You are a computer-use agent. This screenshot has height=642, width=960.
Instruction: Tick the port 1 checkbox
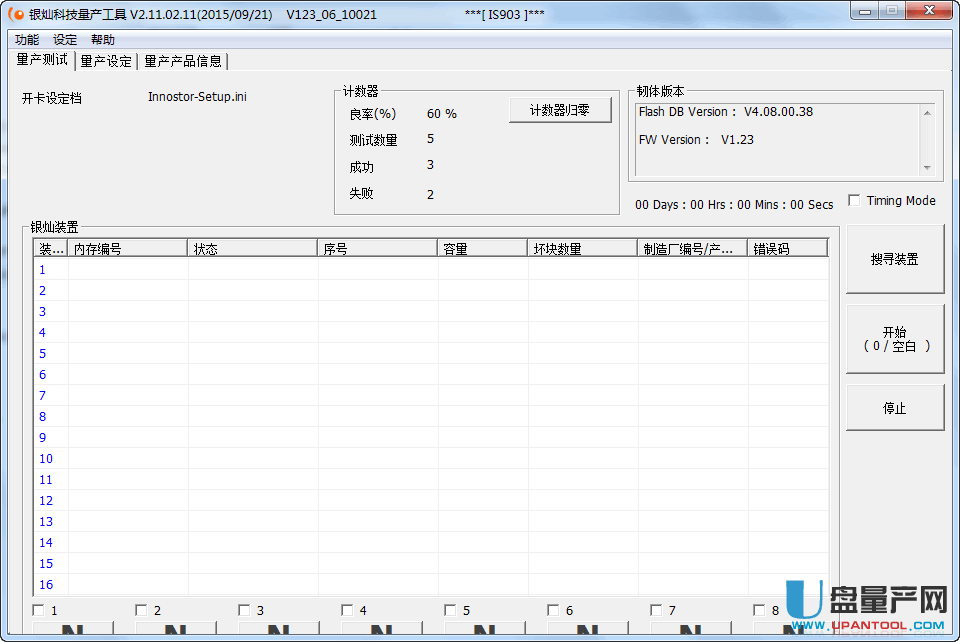pos(38,610)
